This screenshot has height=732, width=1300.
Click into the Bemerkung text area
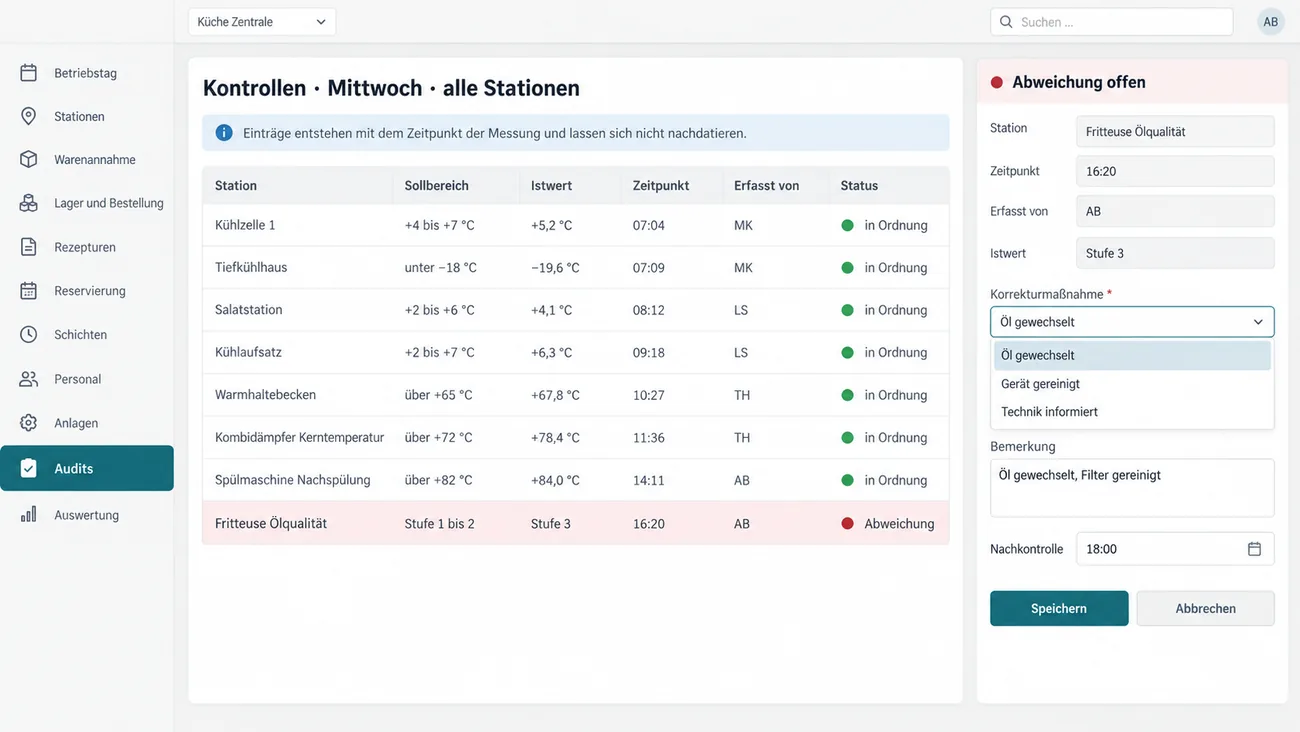[x=1132, y=488]
